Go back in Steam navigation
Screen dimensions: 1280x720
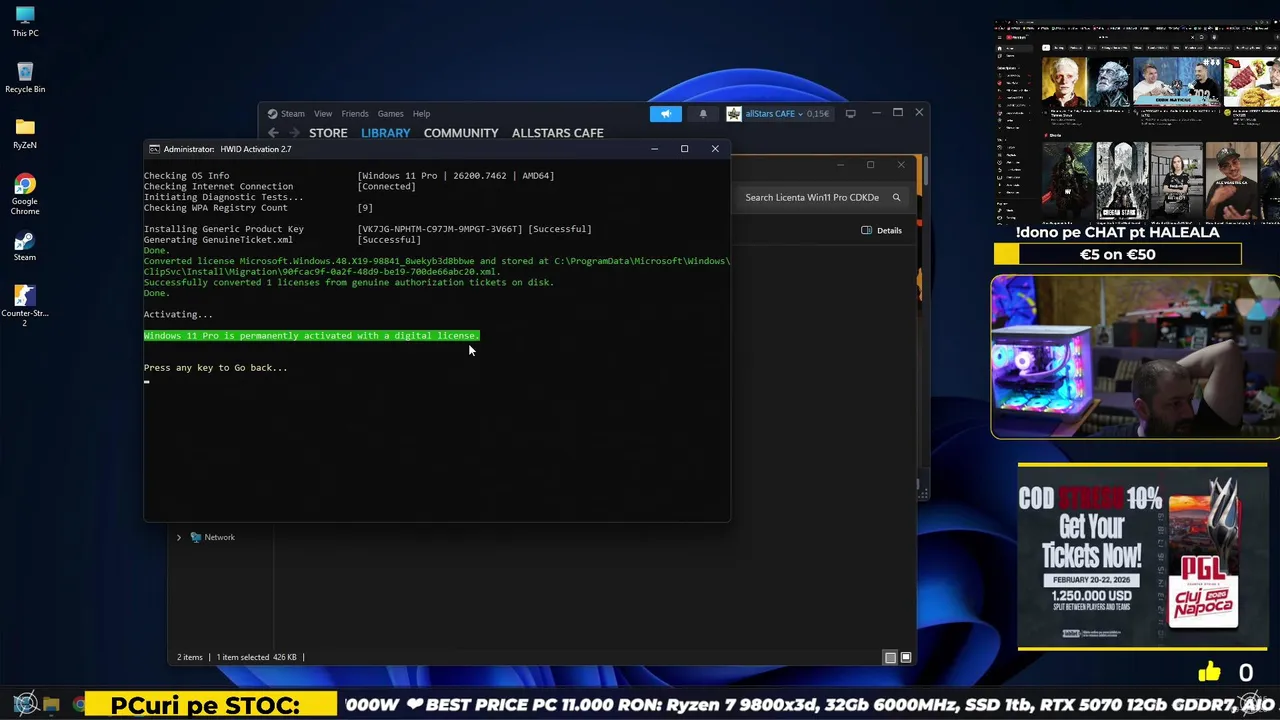[x=273, y=132]
